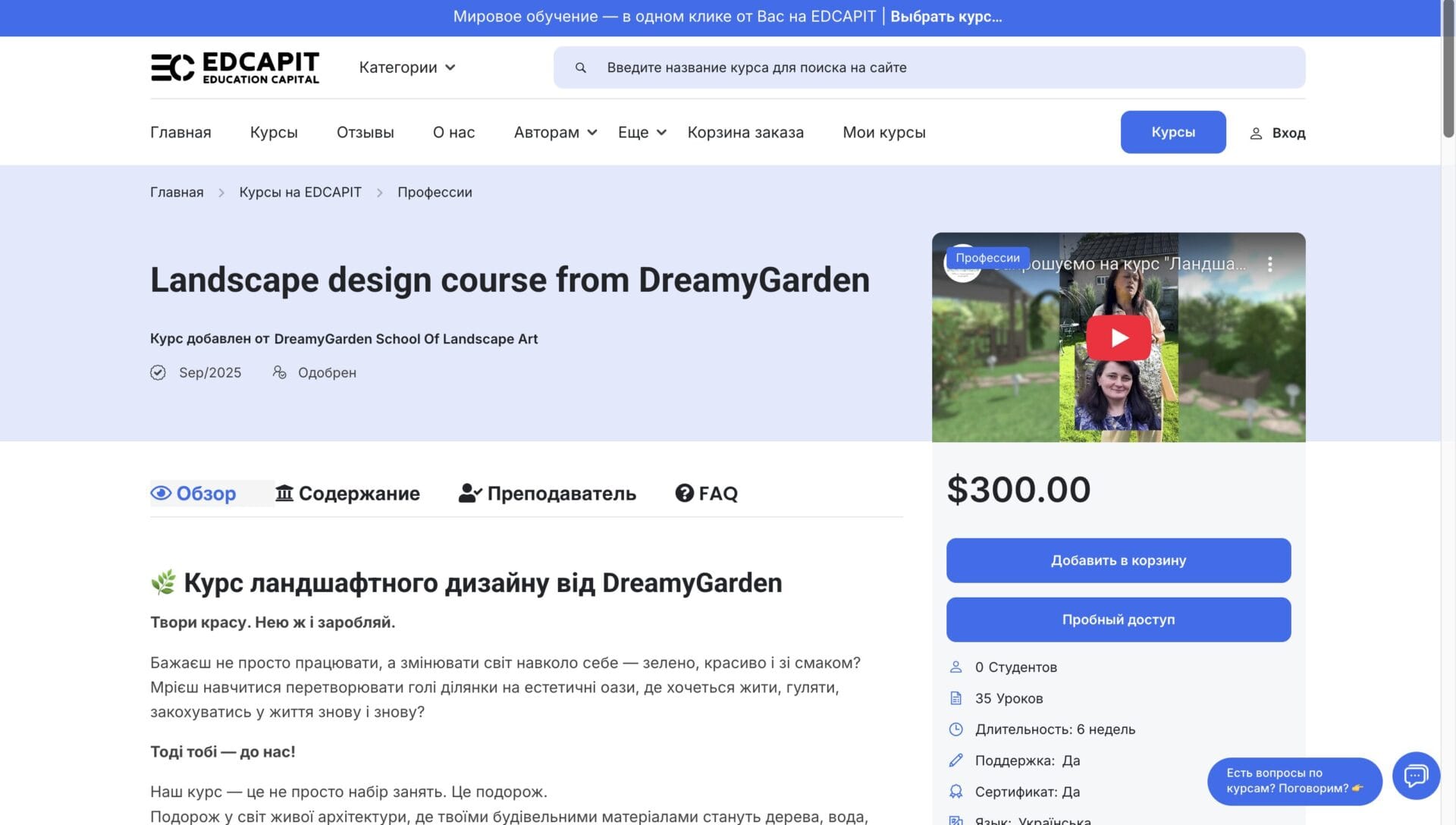The width and height of the screenshot is (1456, 825).
Task: Click the search magnifier icon
Action: pos(581,67)
